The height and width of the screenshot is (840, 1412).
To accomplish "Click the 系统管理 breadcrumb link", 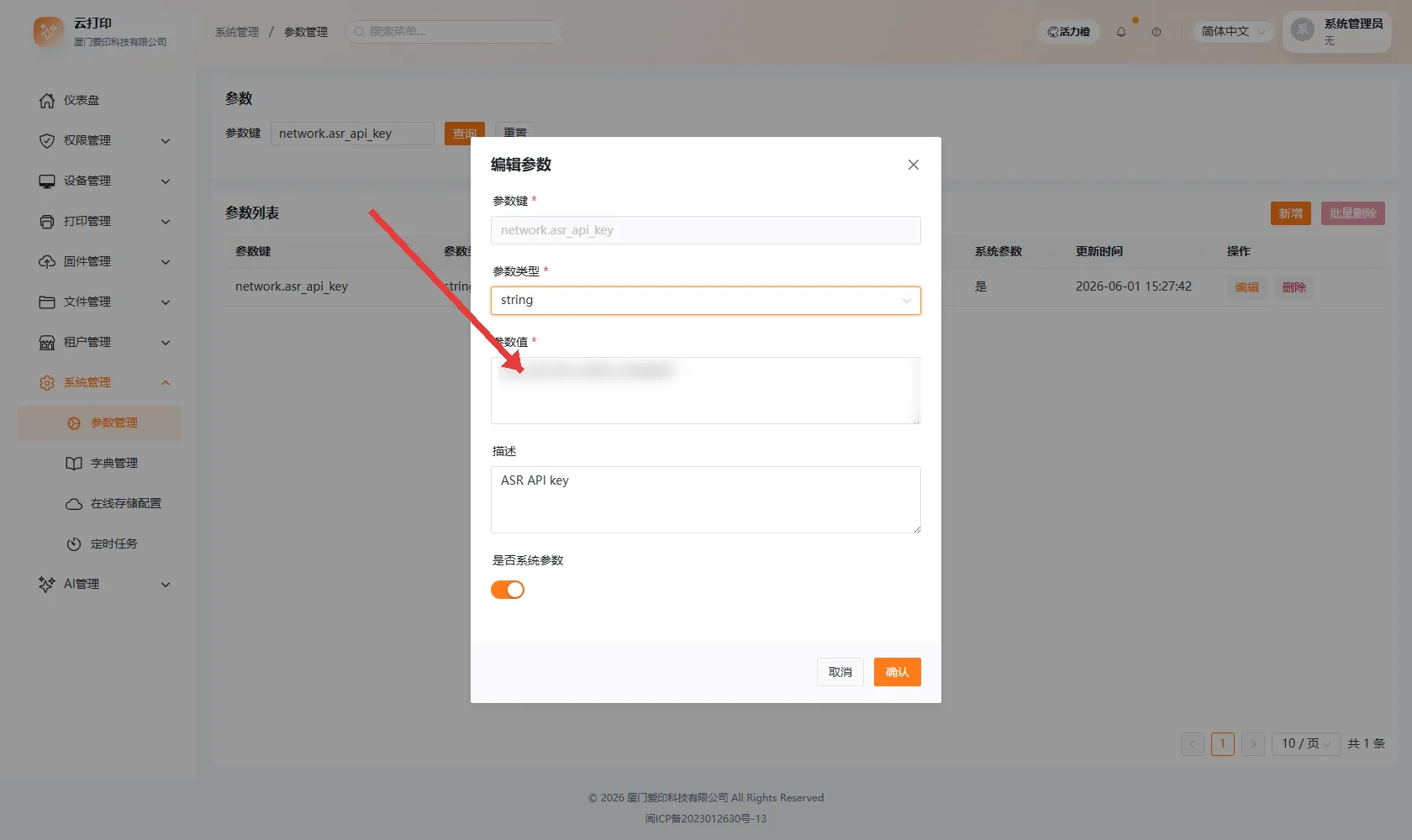I will point(237,32).
